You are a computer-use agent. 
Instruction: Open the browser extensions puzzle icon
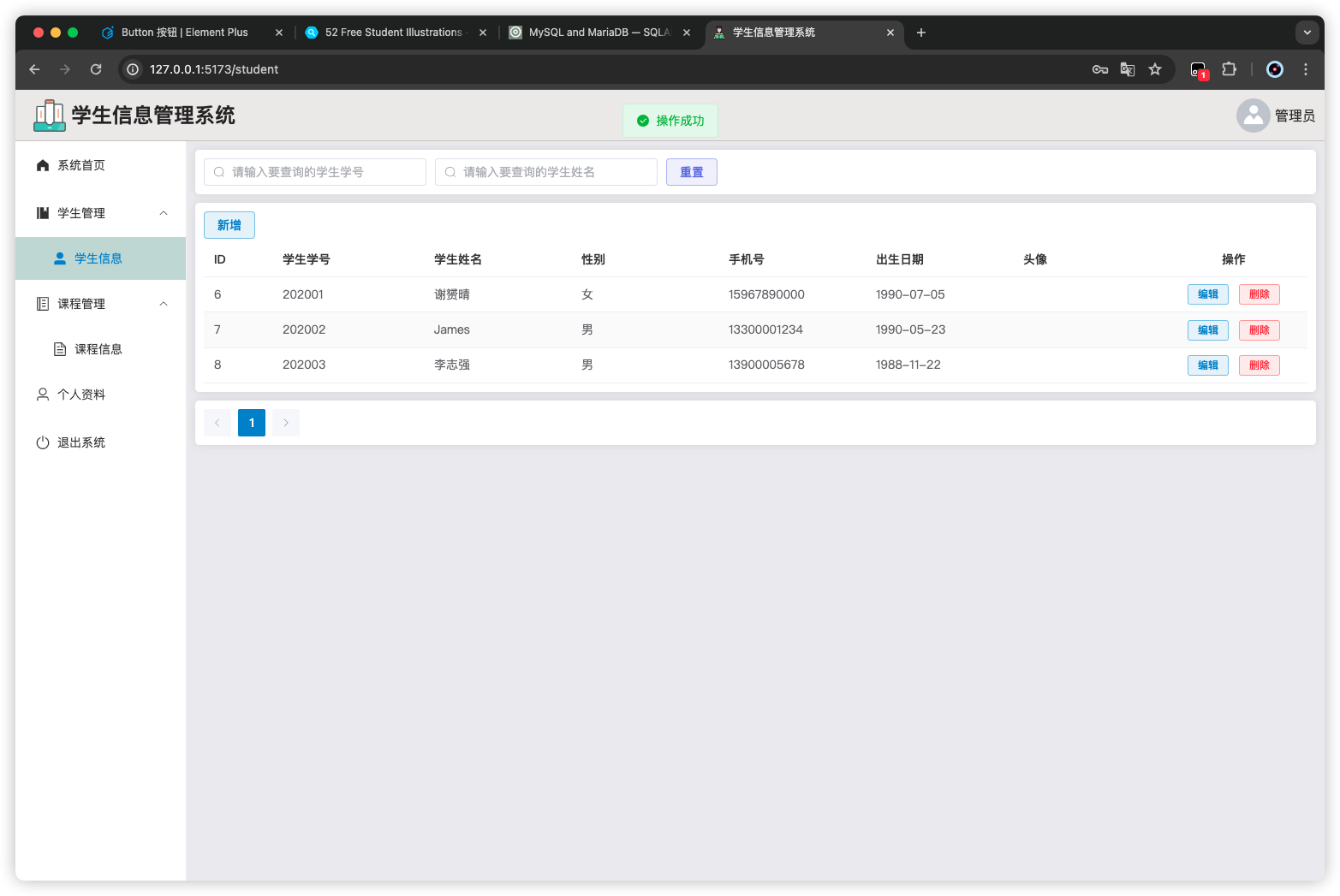1229,69
